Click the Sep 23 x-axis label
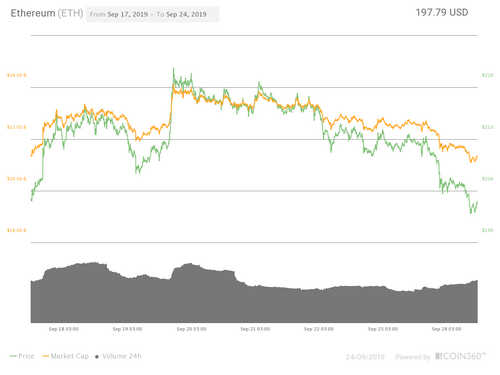This screenshot has width=500, height=375. click(x=383, y=329)
